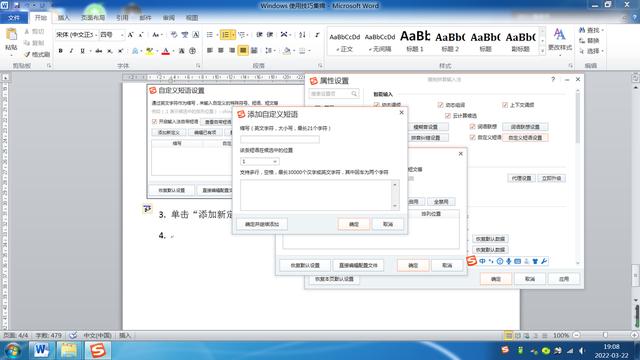Open the numbering list dropdown arrow
640x360 pixels.
pyautogui.click(x=233, y=35)
